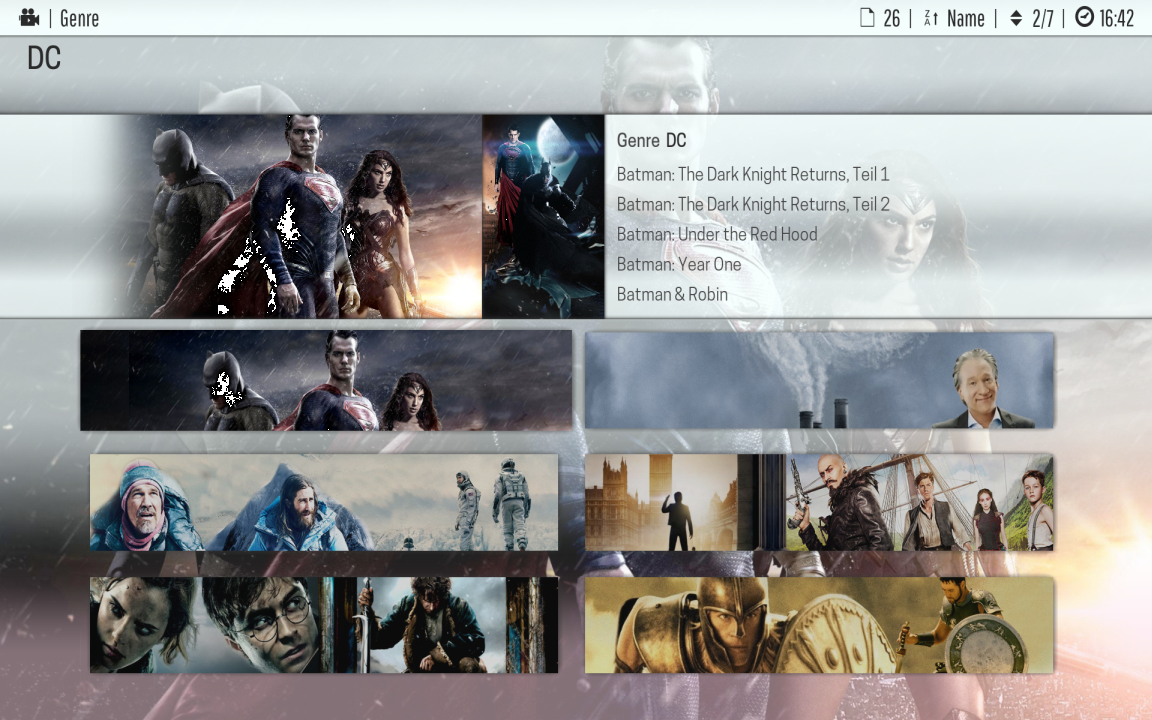Open the Superman and Batman moon poster

[x=543, y=216]
